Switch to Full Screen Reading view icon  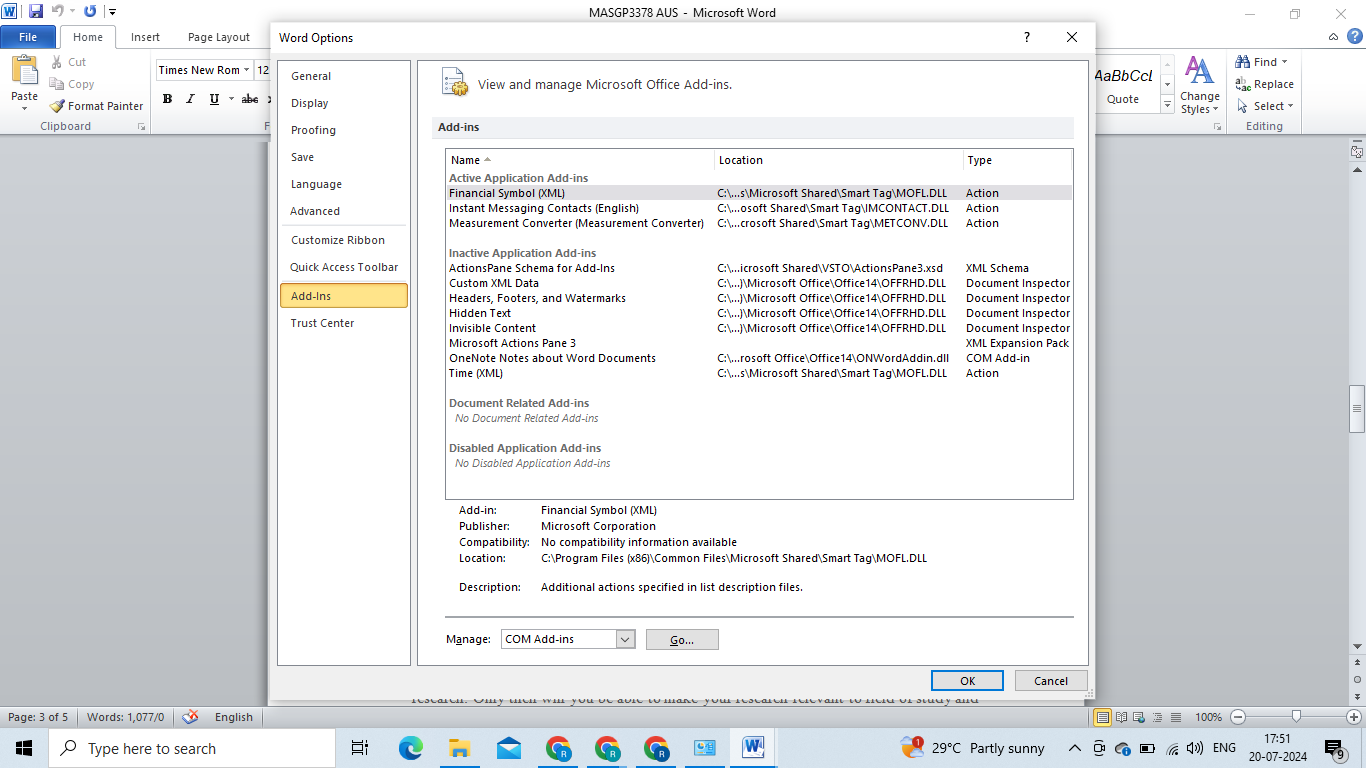coord(1122,717)
